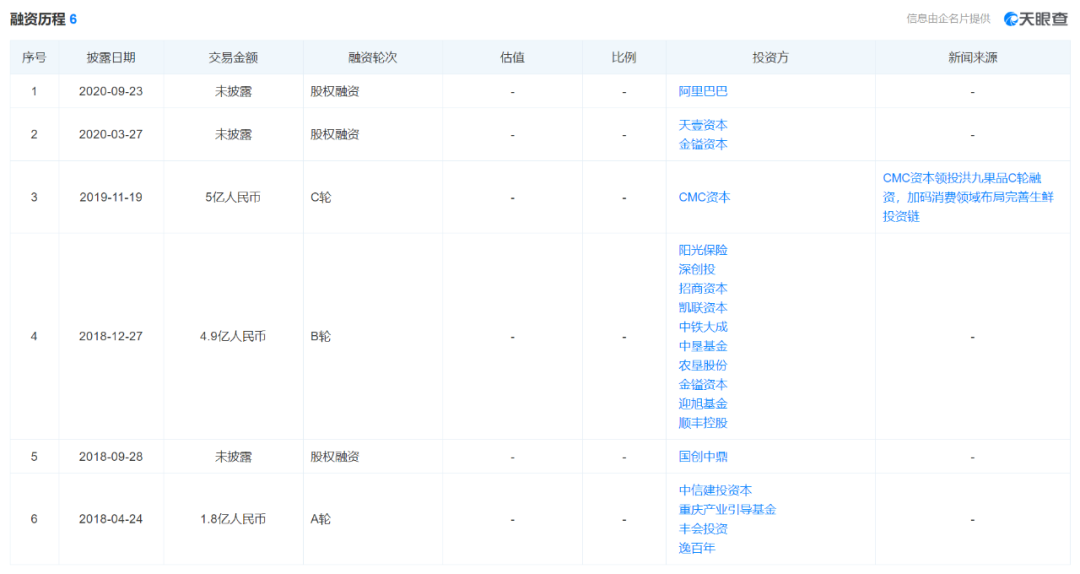The width and height of the screenshot is (1080, 574).
Task: Open the 逸百年 investor link
Action: [x=696, y=548]
